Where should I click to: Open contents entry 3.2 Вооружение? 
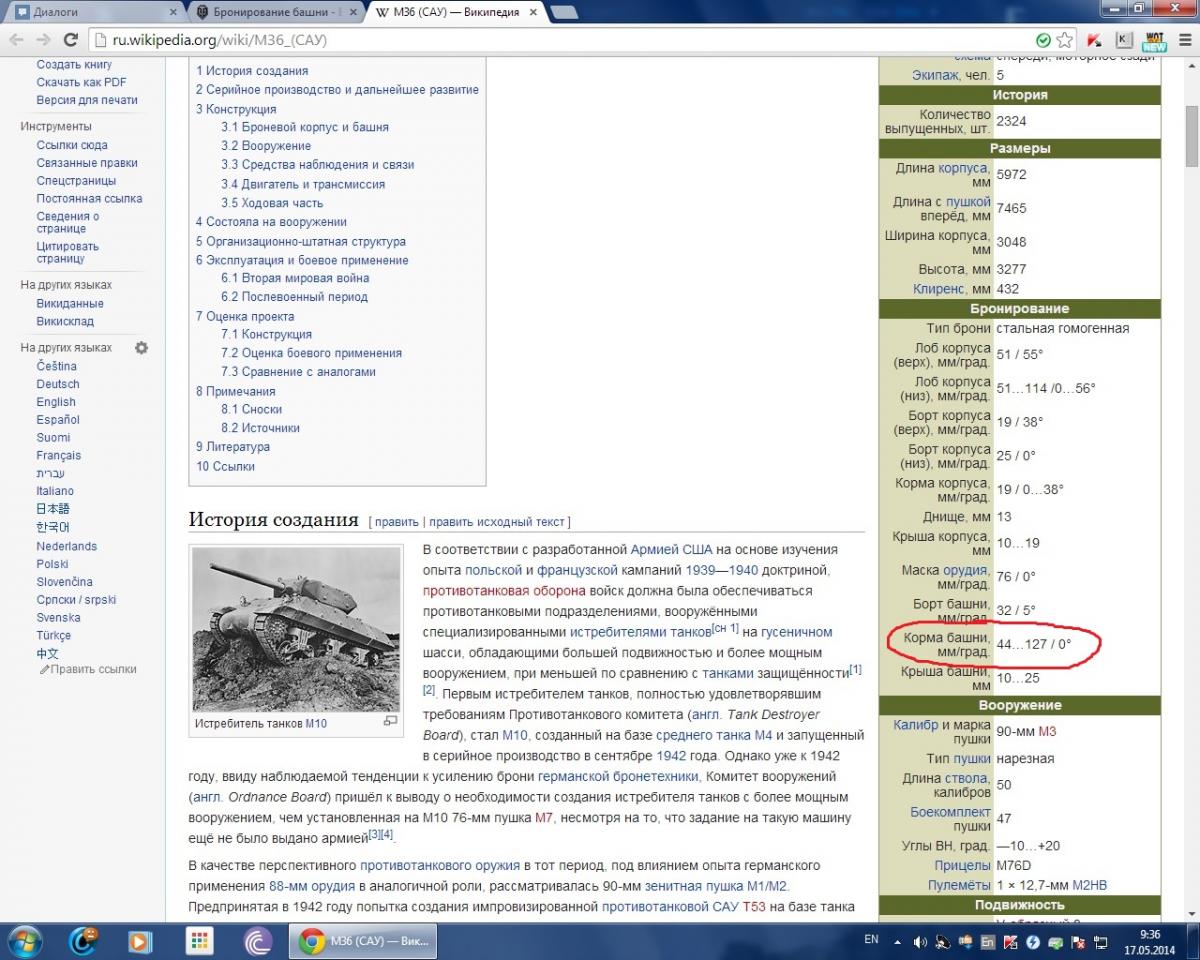(266, 146)
